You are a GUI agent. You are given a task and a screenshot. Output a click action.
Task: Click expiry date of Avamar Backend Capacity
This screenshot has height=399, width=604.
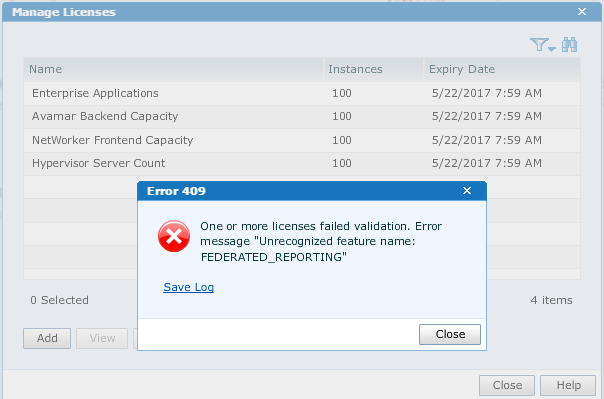(487, 116)
